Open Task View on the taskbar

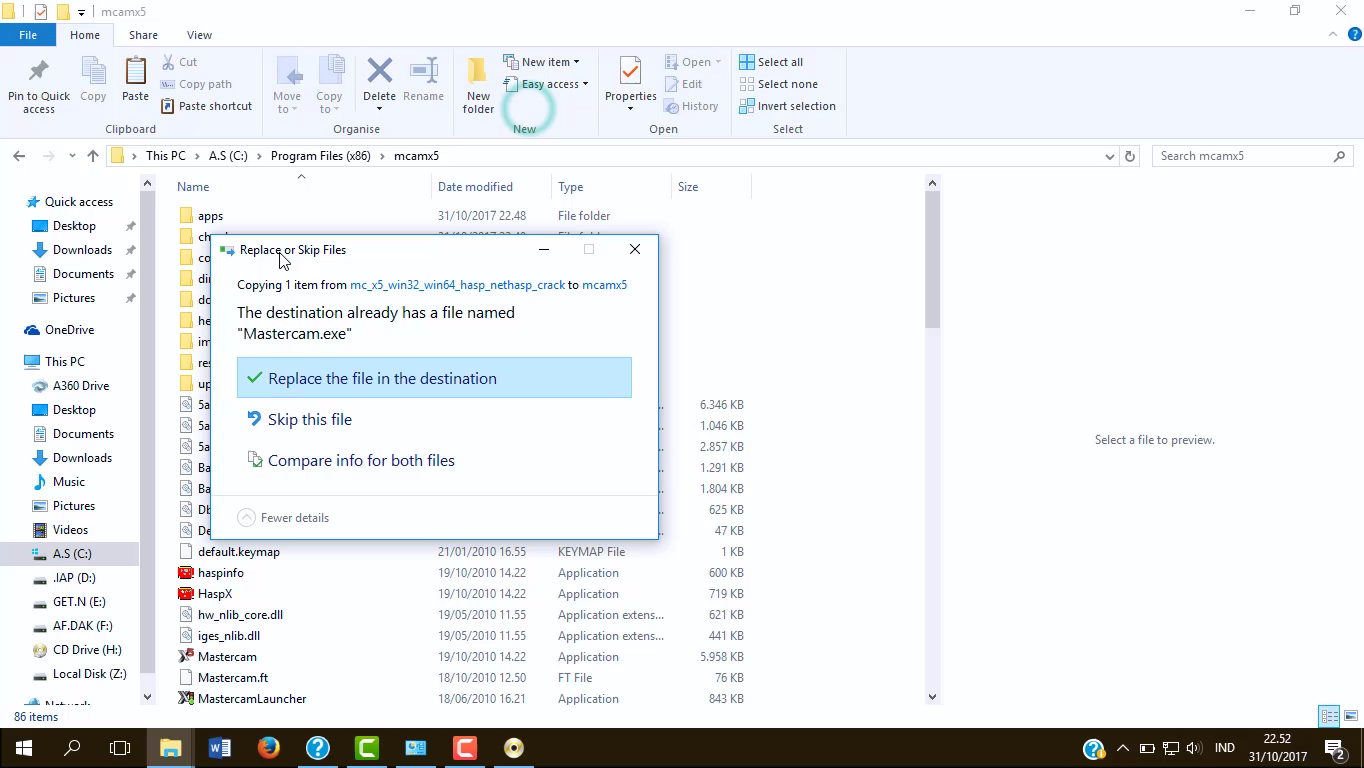(x=120, y=748)
